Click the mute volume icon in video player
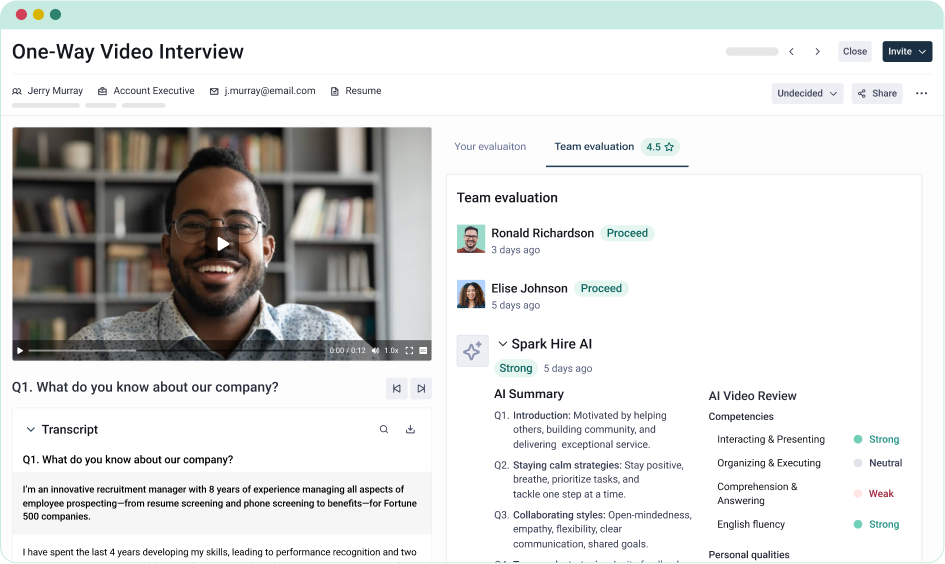 (375, 351)
